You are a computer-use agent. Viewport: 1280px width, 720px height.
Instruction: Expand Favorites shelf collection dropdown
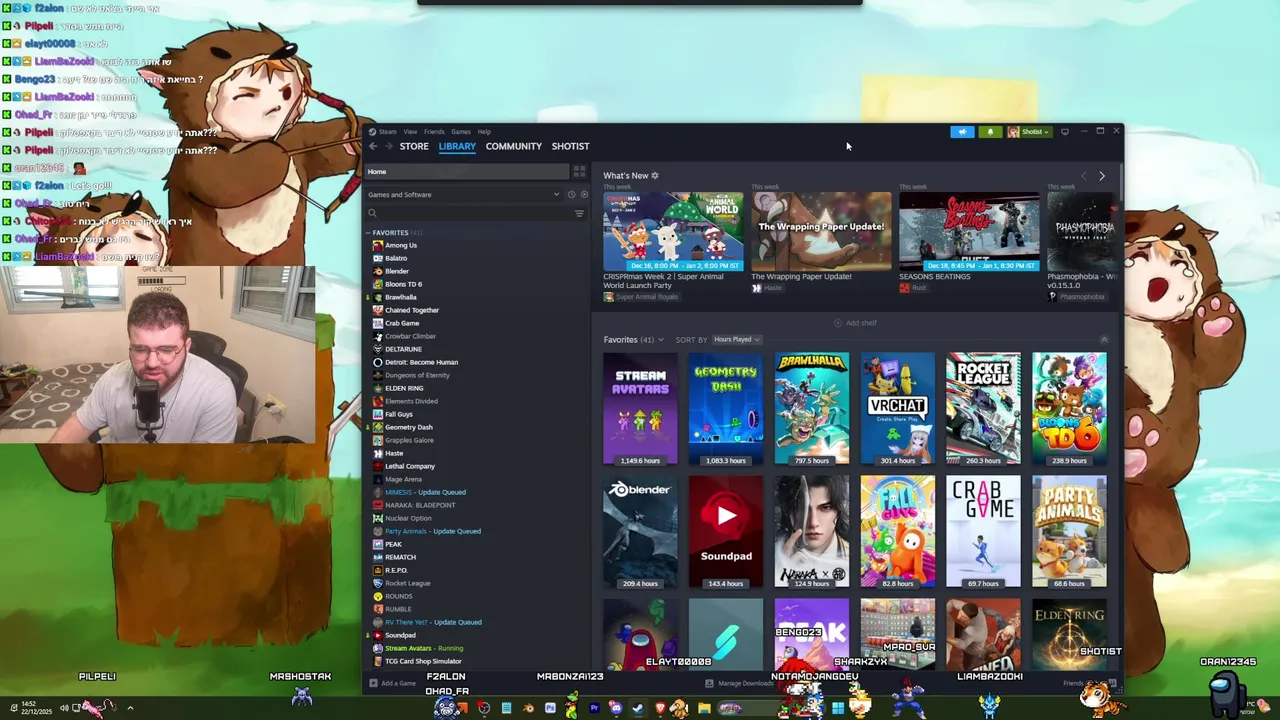coord(660,340)
